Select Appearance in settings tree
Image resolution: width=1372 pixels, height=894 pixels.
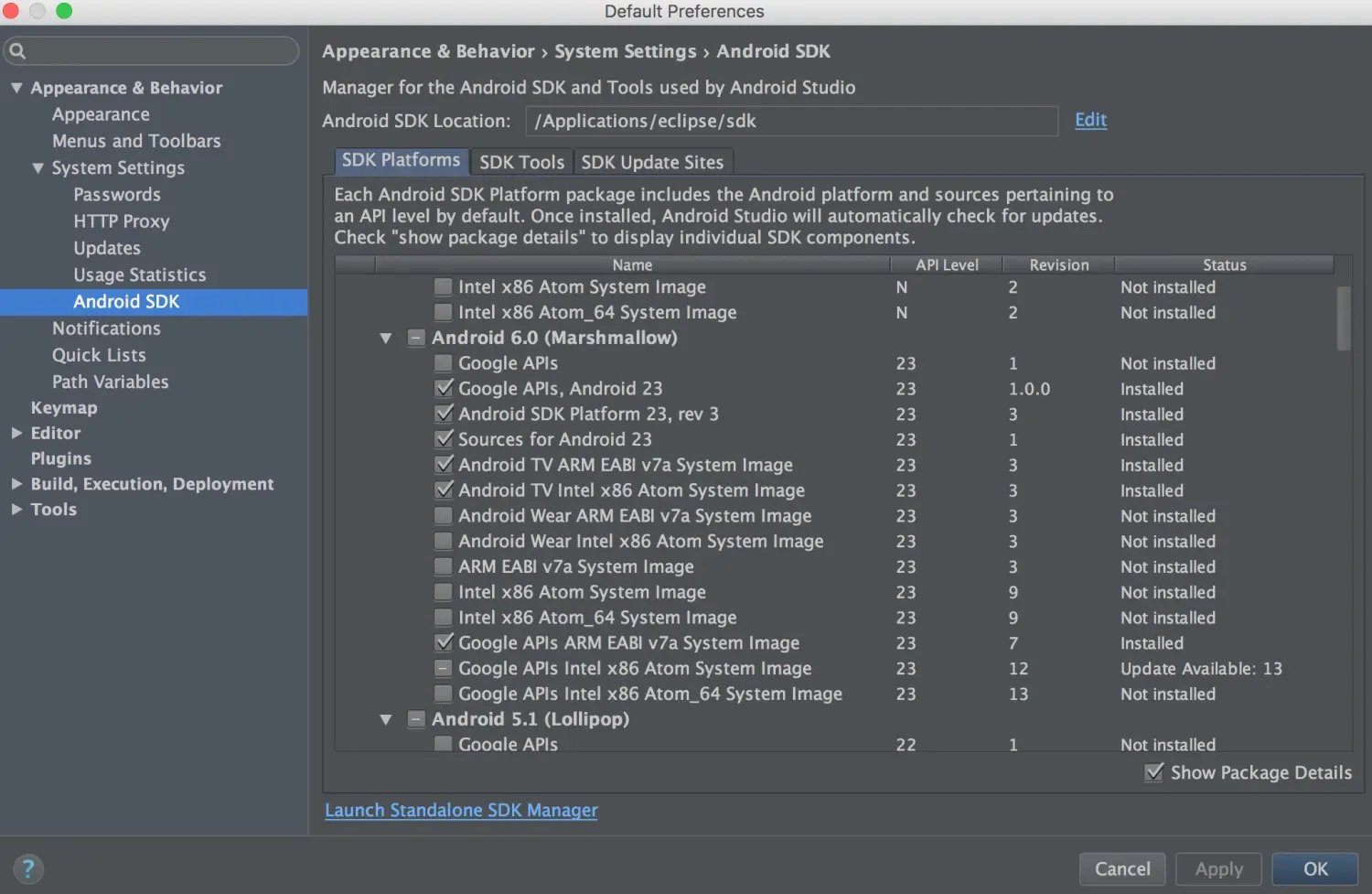101,114
